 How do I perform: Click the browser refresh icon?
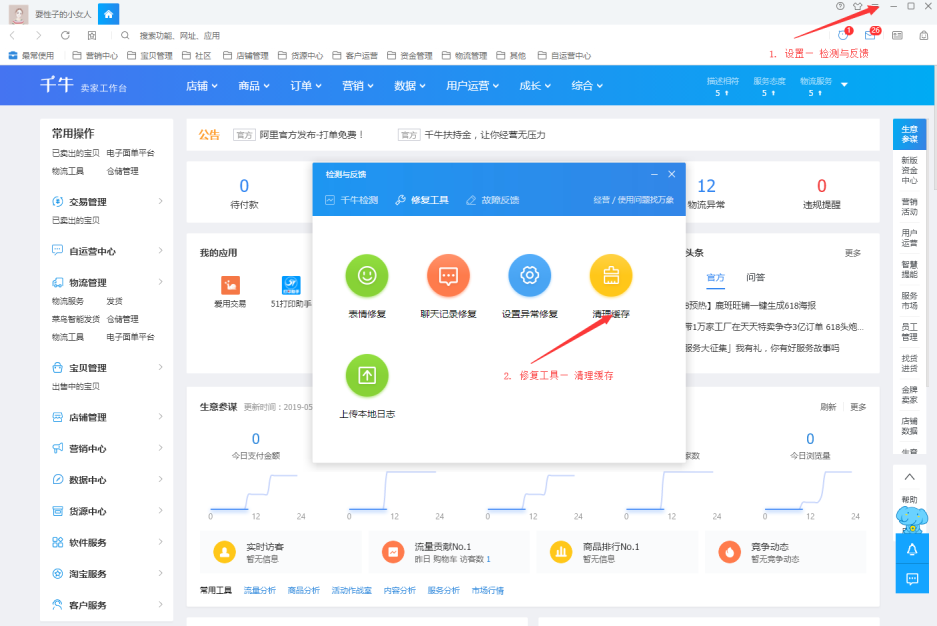click(65, 35)
